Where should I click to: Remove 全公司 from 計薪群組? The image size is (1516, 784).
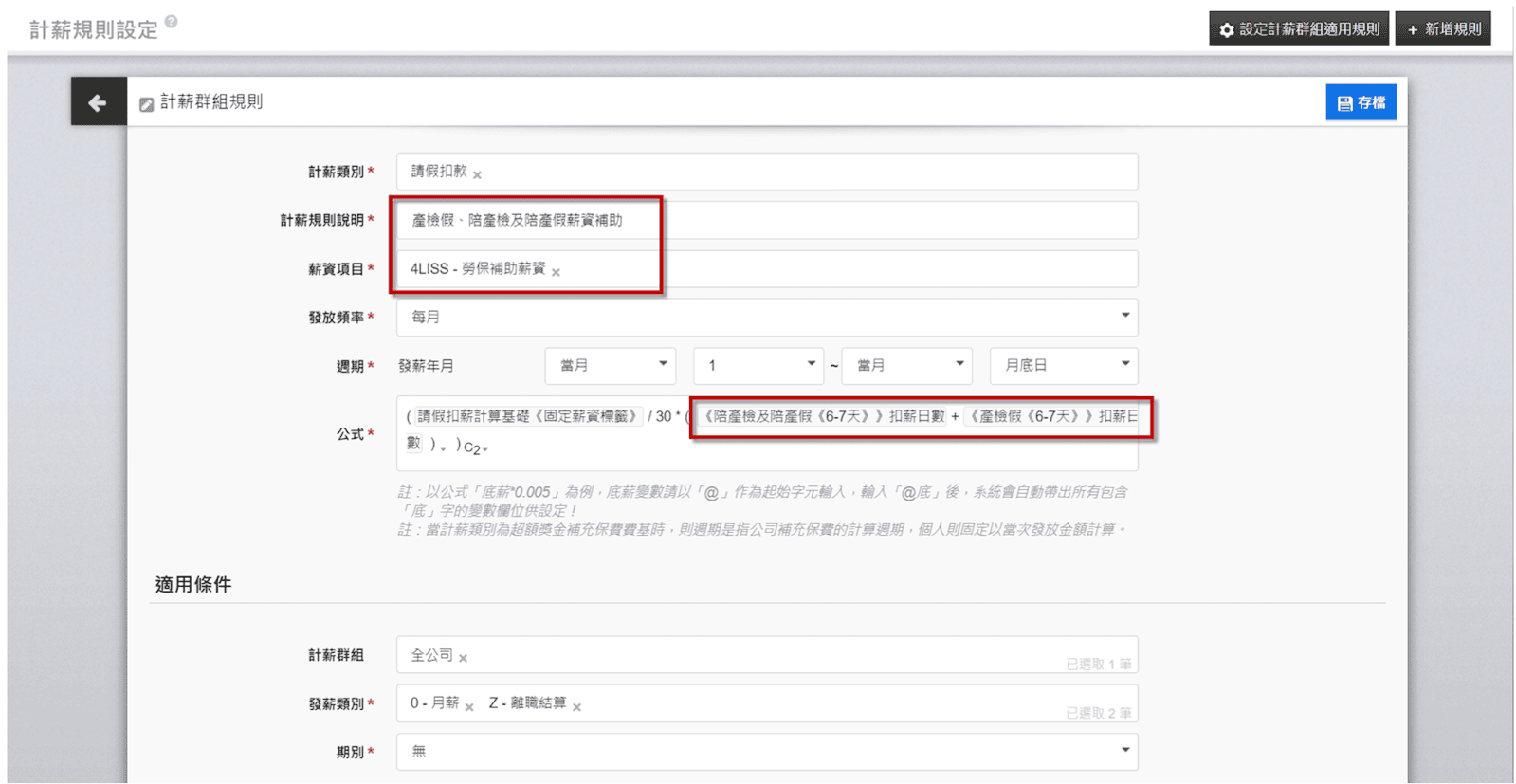click(464, 658)
